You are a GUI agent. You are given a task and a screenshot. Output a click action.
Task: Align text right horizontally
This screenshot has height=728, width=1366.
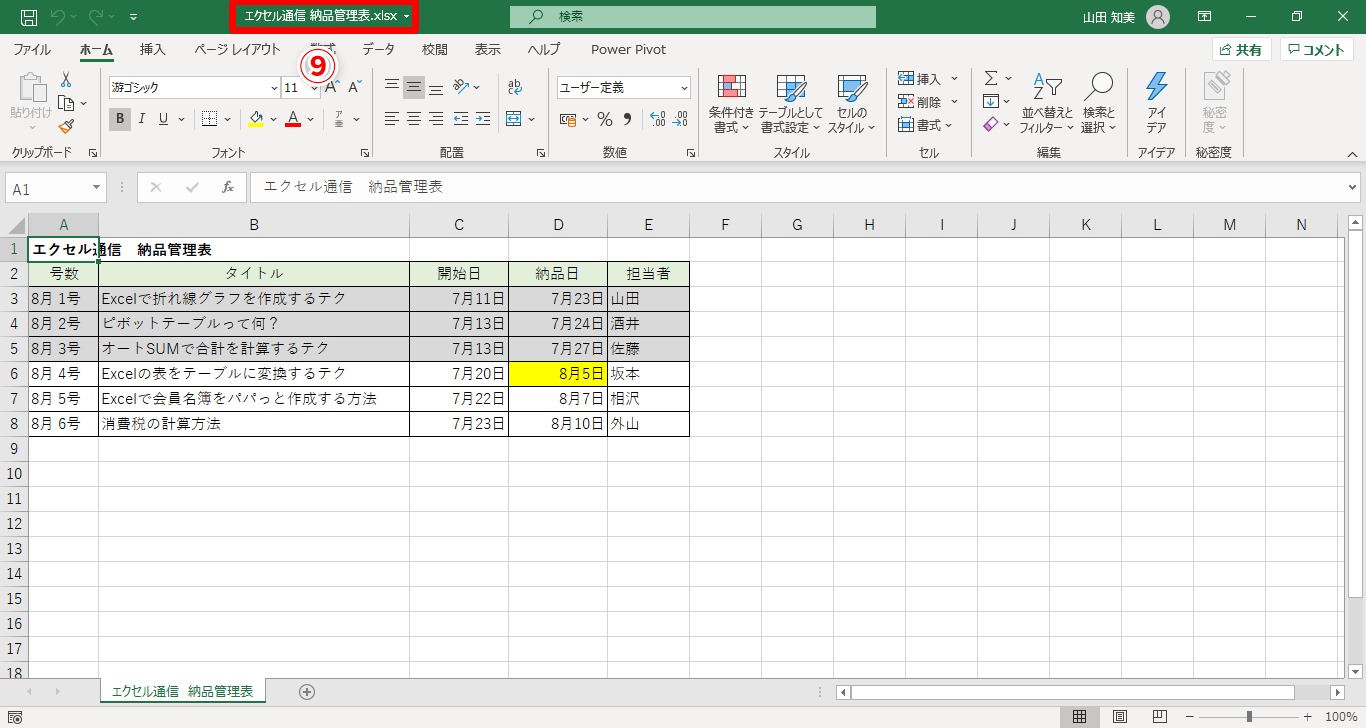point(436,119)
